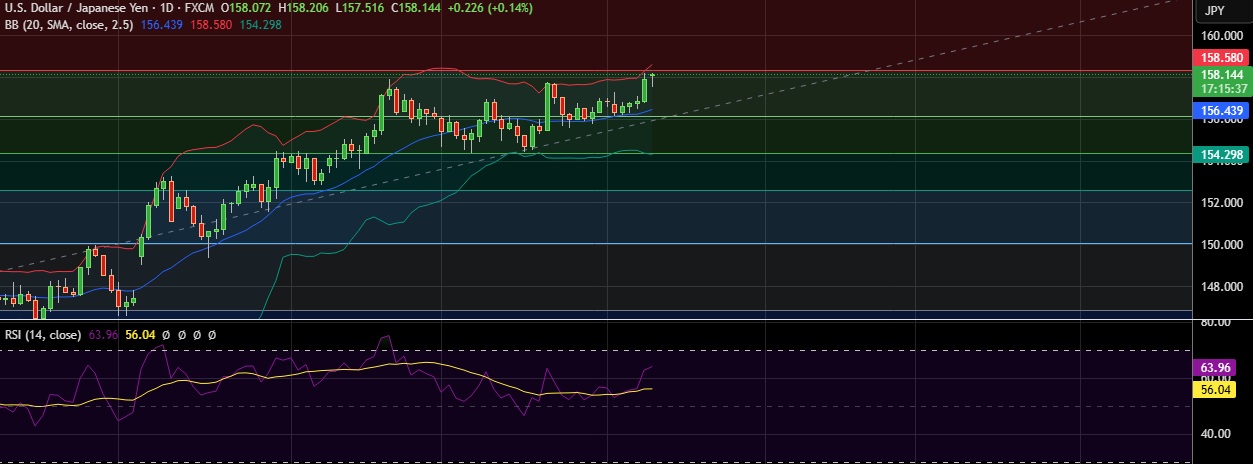Image resolution: width=1253 pixels, height=464 pixels.
Task: Select the RSI (14, close) indicator legend
Action: pyautogui.click(x=43, y=335)
